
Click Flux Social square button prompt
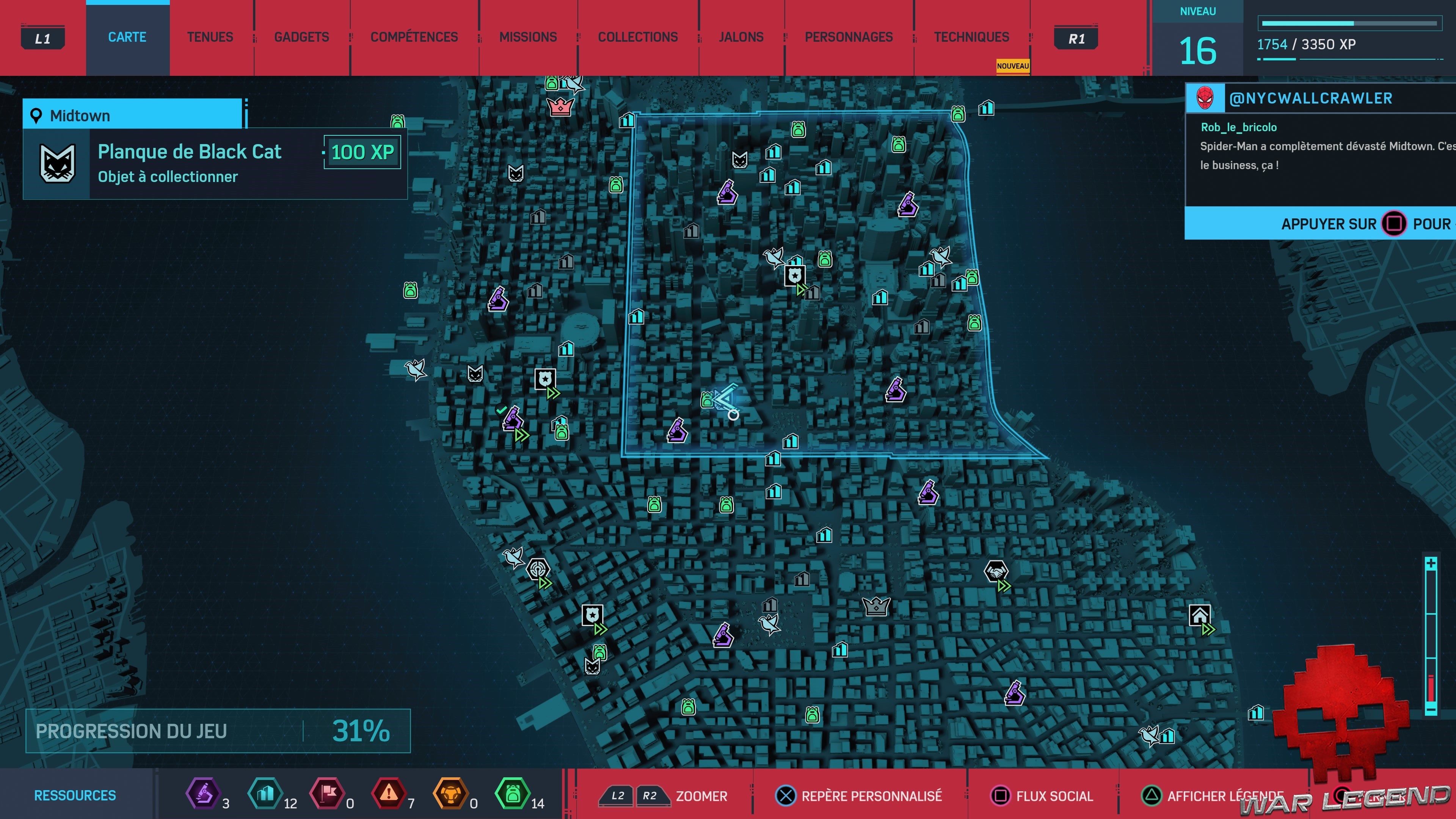[1000, 796]
